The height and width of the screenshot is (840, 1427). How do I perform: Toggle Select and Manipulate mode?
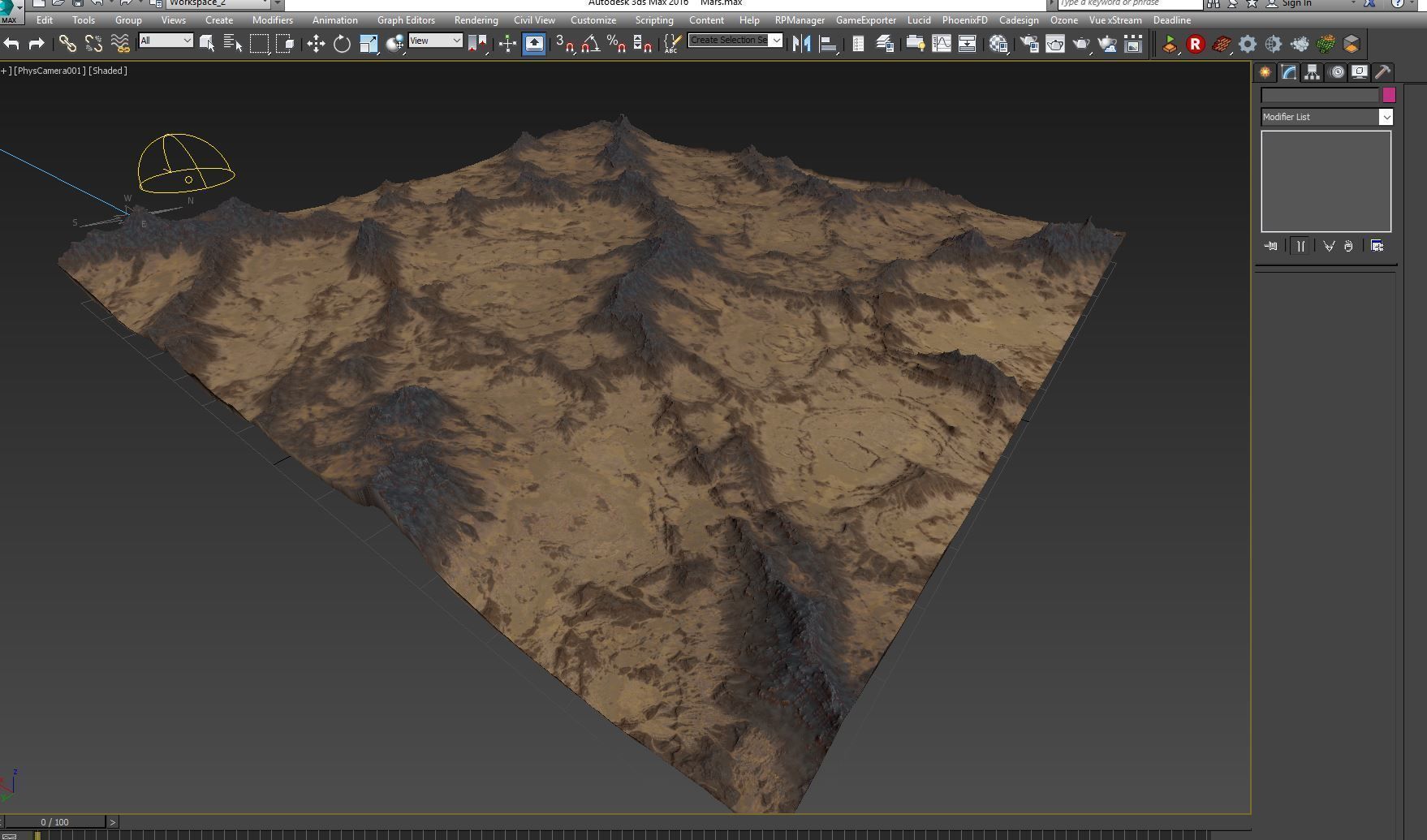(x=507, y=44)
